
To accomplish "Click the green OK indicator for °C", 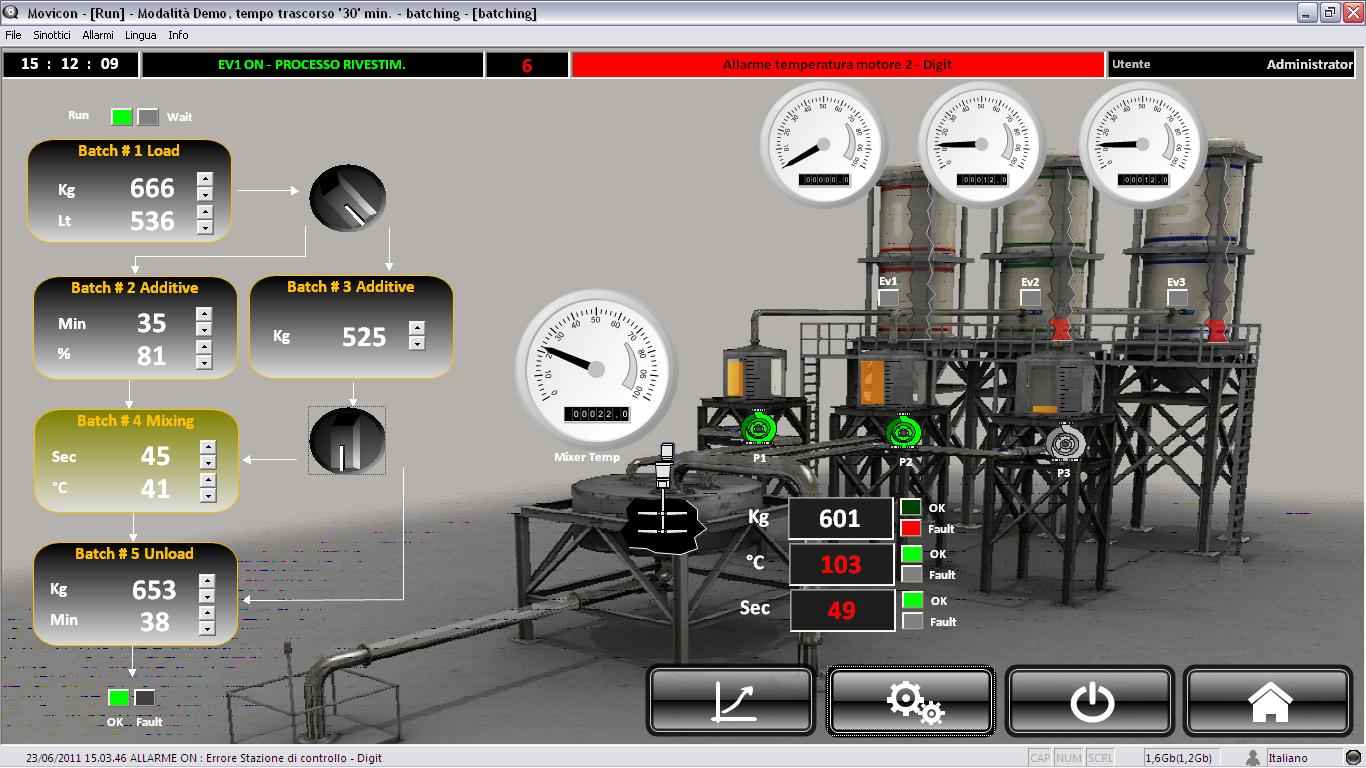I will 911,553.
